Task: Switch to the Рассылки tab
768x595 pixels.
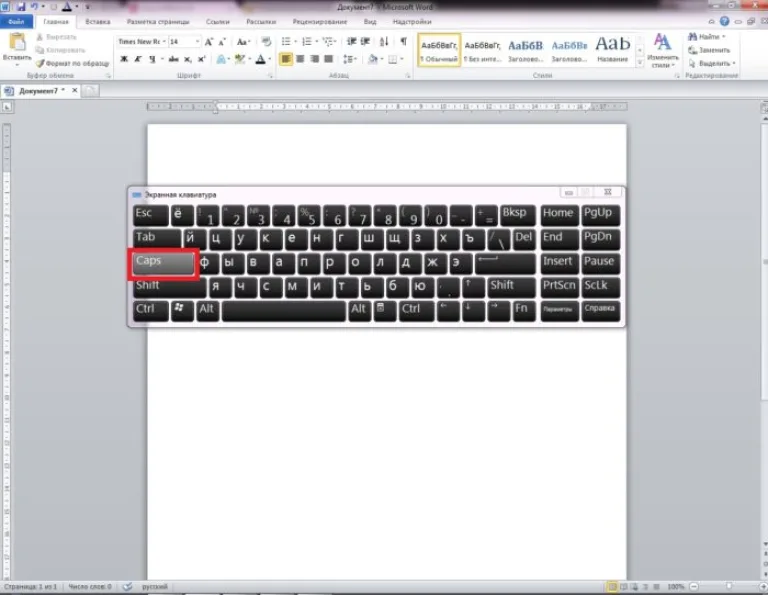Action: pyautogui.click(x=261, y=22)
